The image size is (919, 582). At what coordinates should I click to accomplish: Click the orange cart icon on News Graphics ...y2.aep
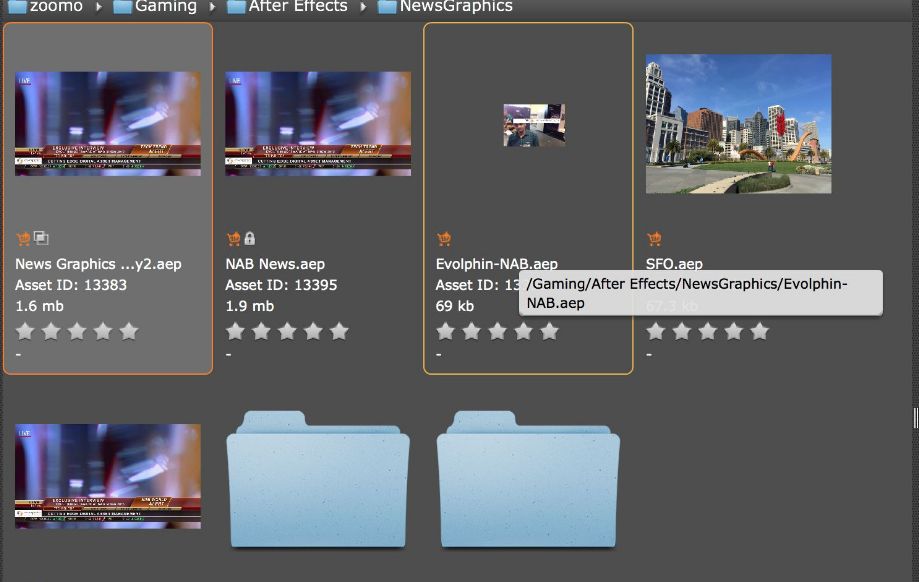click(23, 239)
